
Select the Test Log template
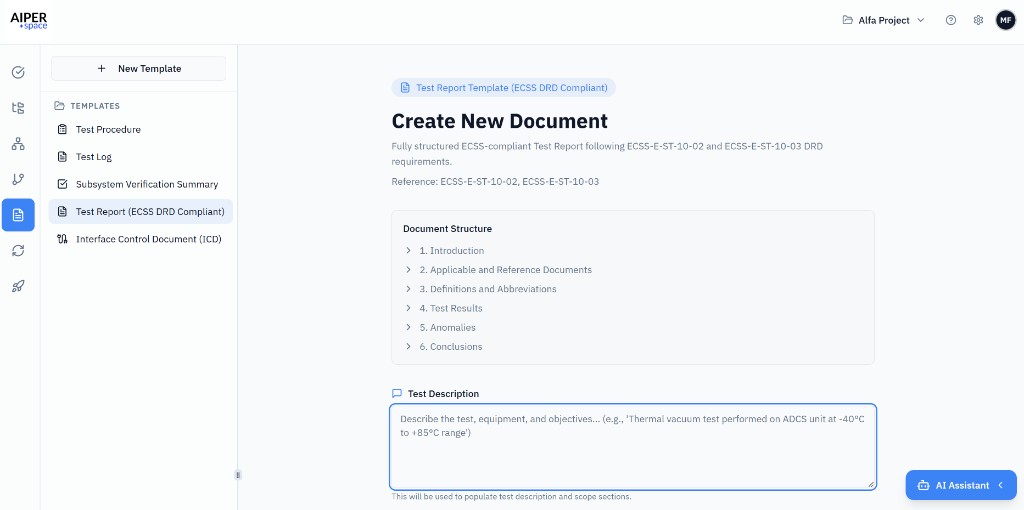coord(140,157)
